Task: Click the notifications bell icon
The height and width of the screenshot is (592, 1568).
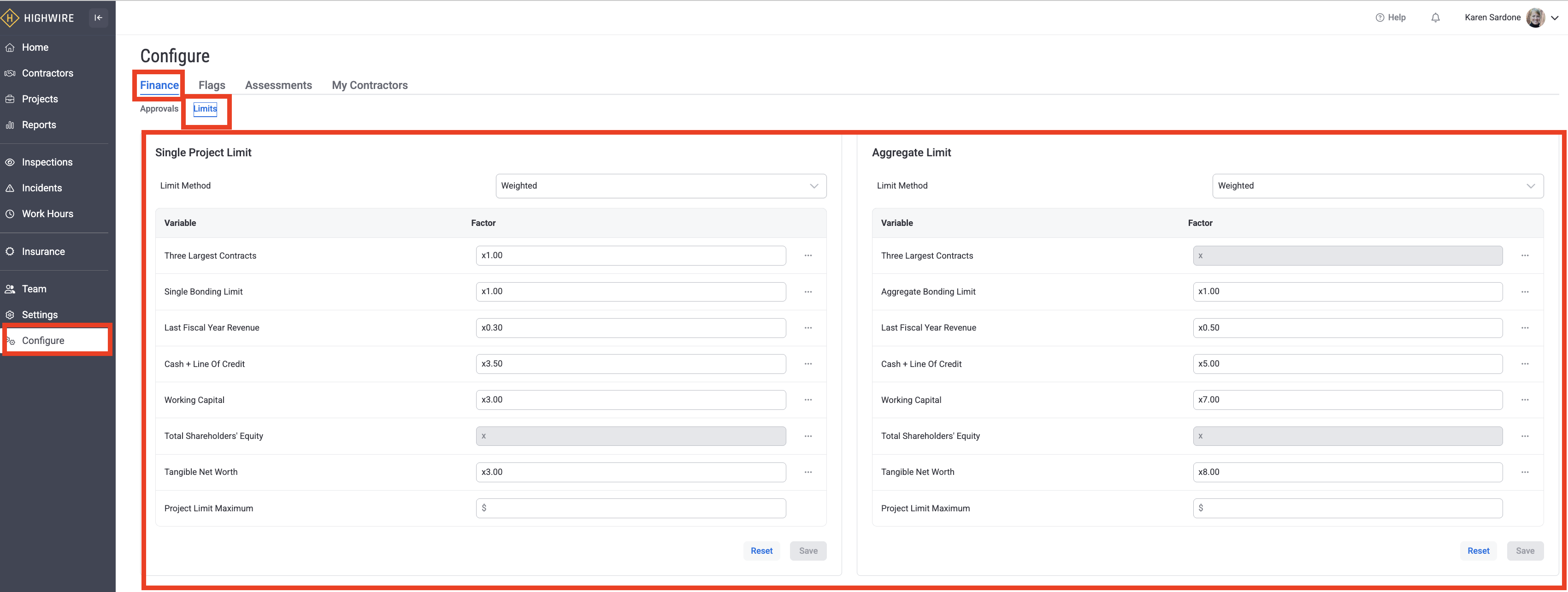Action: [x=1435, y=18]
